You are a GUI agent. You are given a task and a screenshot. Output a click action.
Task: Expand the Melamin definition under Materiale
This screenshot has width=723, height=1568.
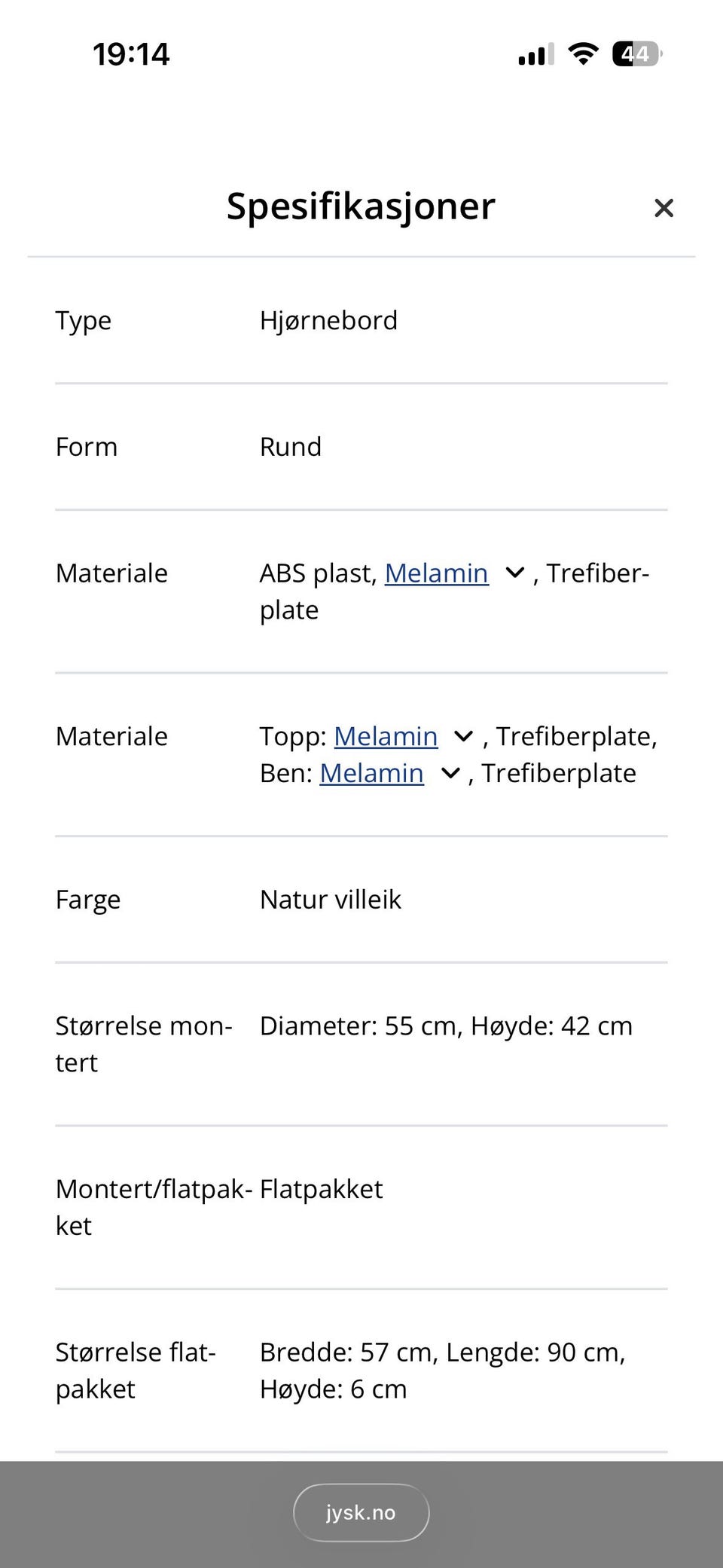tap(514, 573)
